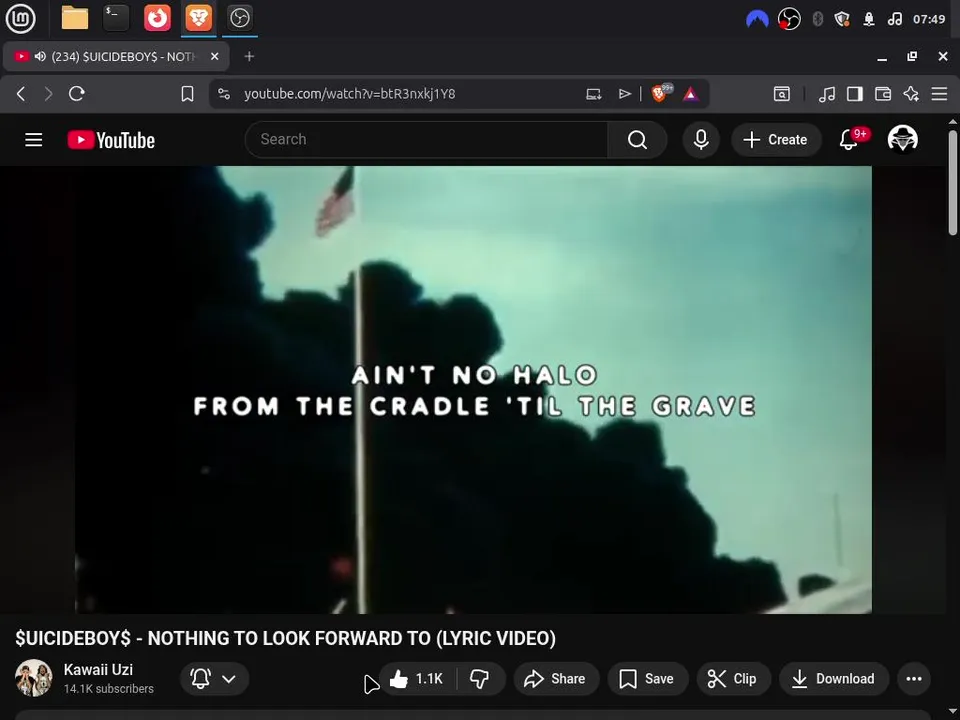Open OBS Studio from the panel launcher
Screen dimensions: 960x720
click(x=239, y=18)
